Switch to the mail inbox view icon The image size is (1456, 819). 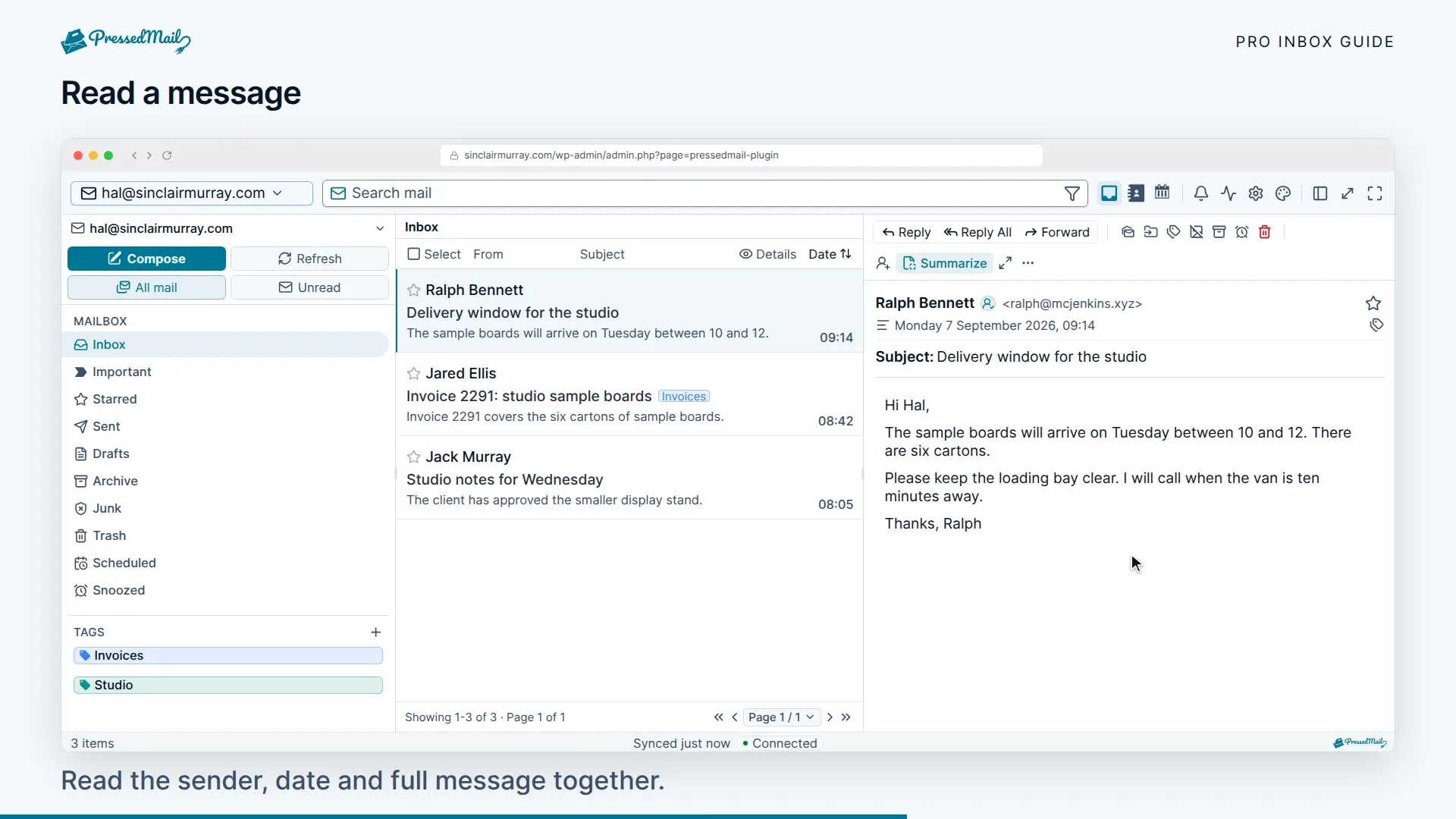(1109, 193)
